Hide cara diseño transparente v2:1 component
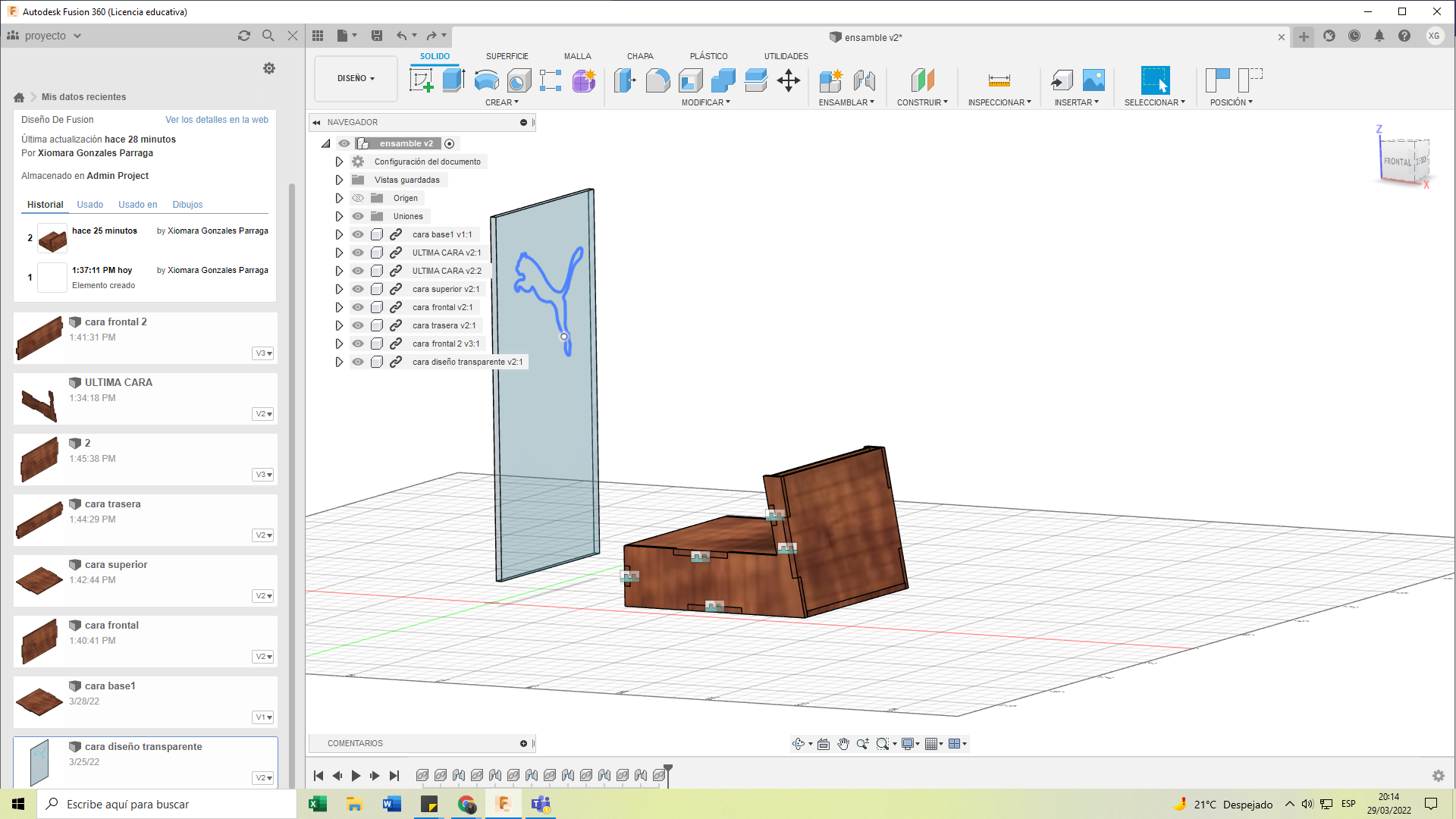Screen dimensions: 1456x819 (358, 362)
